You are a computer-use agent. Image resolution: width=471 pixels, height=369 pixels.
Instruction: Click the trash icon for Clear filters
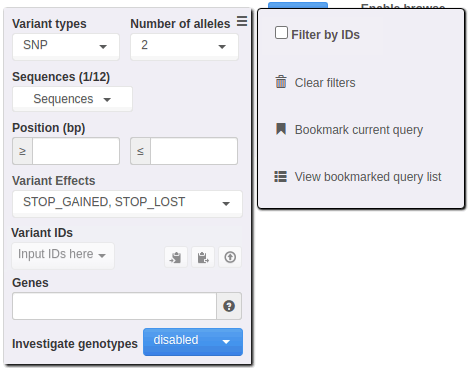[281, 82]
